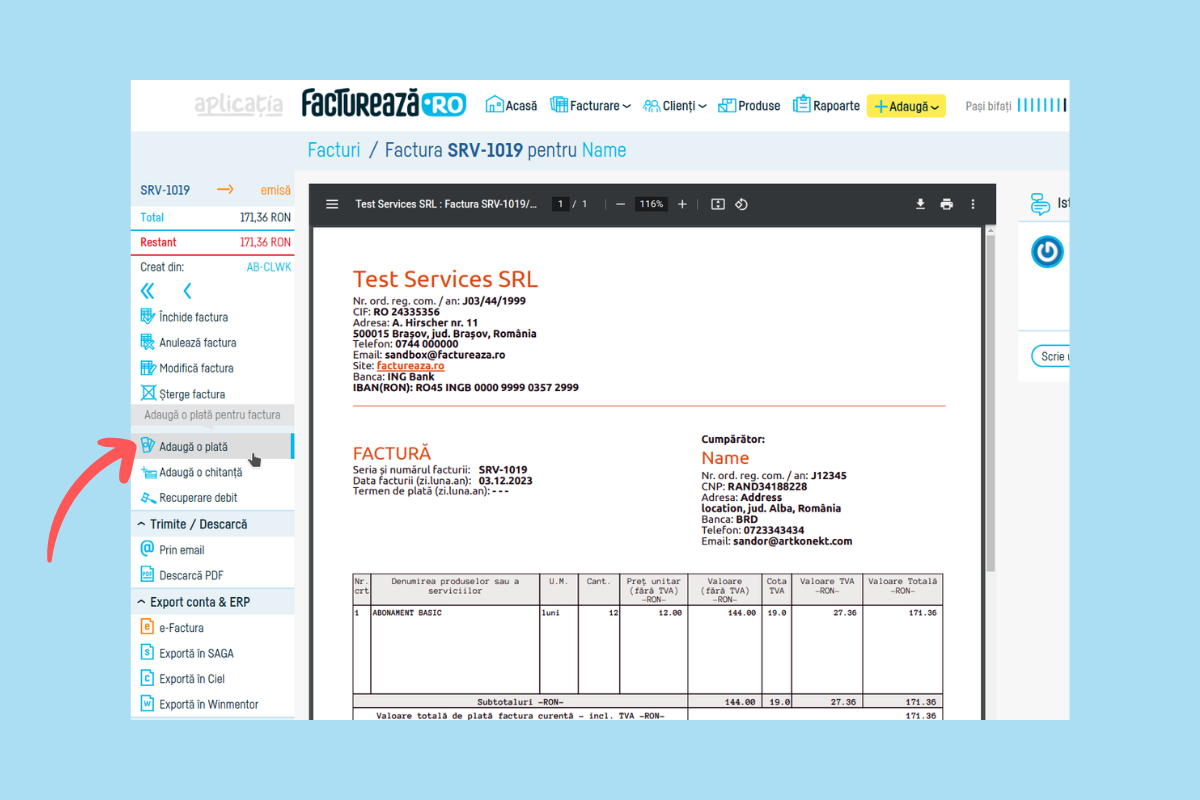The width and height of the screenshot is (1200, 800).
Task: Click the PDF viewer sidebar menu icon
Action: pos(332,204)
